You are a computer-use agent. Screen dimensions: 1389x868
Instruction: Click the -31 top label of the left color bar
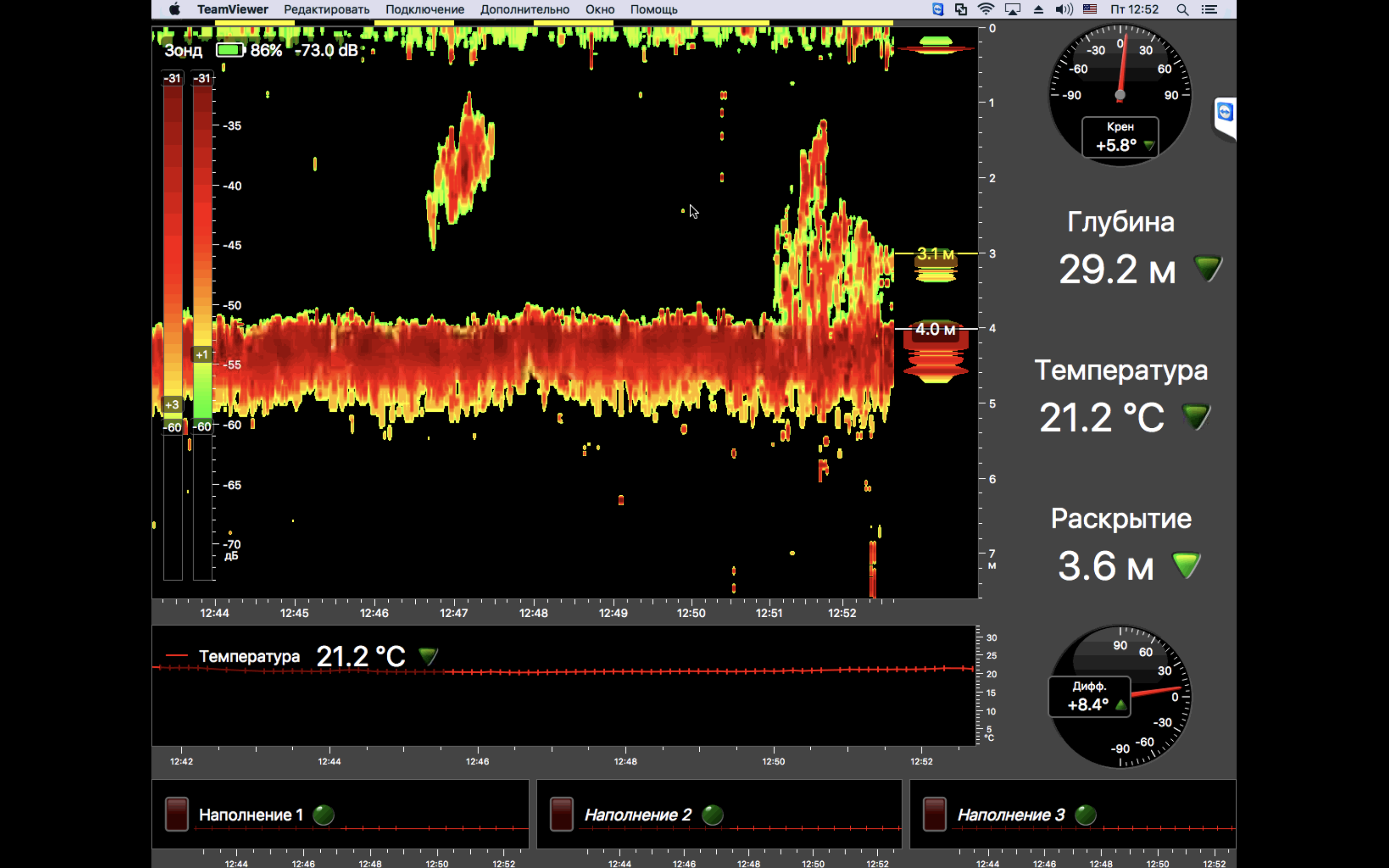tap(172, 78)
